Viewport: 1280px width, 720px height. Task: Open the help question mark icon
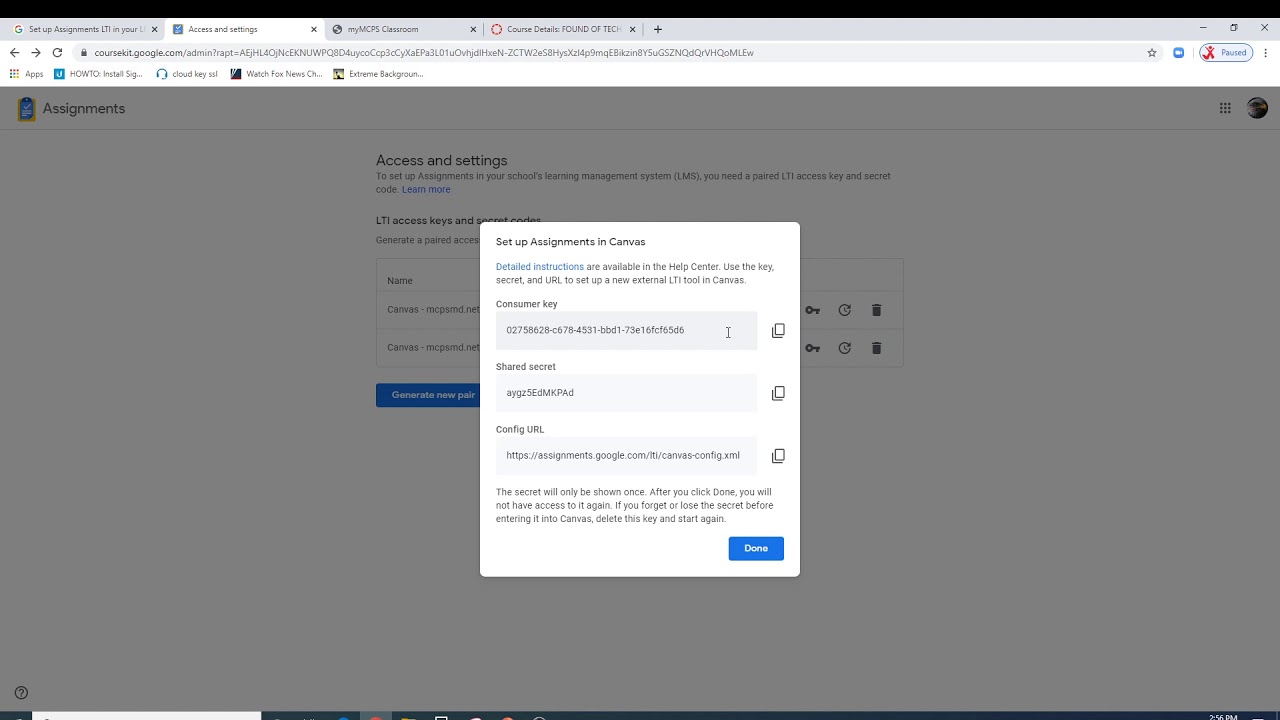(21, 693)
